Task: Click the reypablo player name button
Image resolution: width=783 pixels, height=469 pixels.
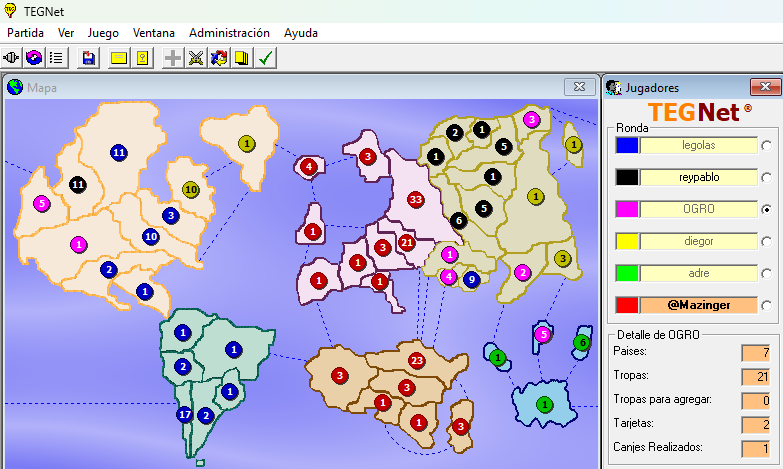Action: tap(698, 177)
